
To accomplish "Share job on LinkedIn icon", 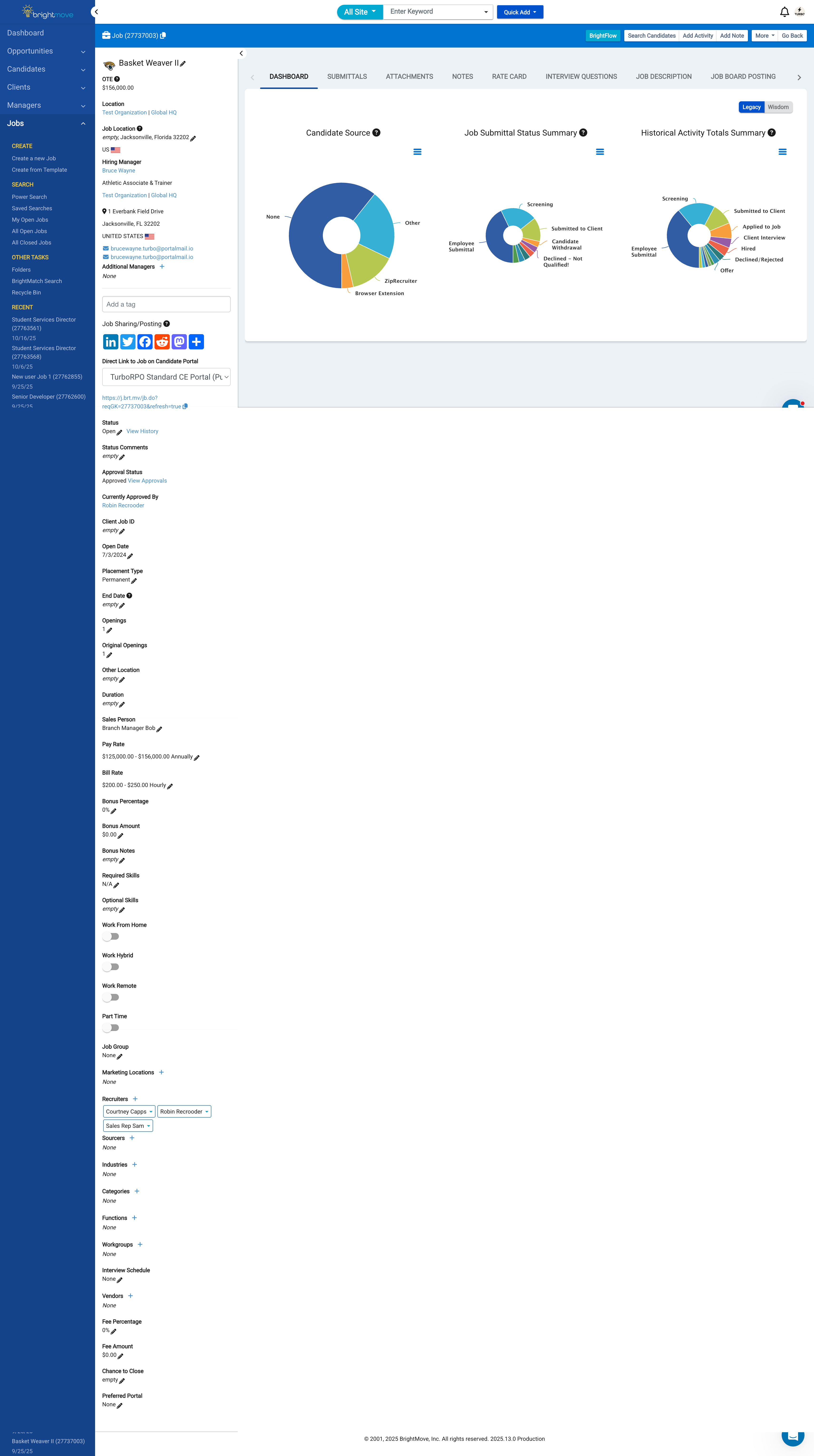I will coord(111,342).
